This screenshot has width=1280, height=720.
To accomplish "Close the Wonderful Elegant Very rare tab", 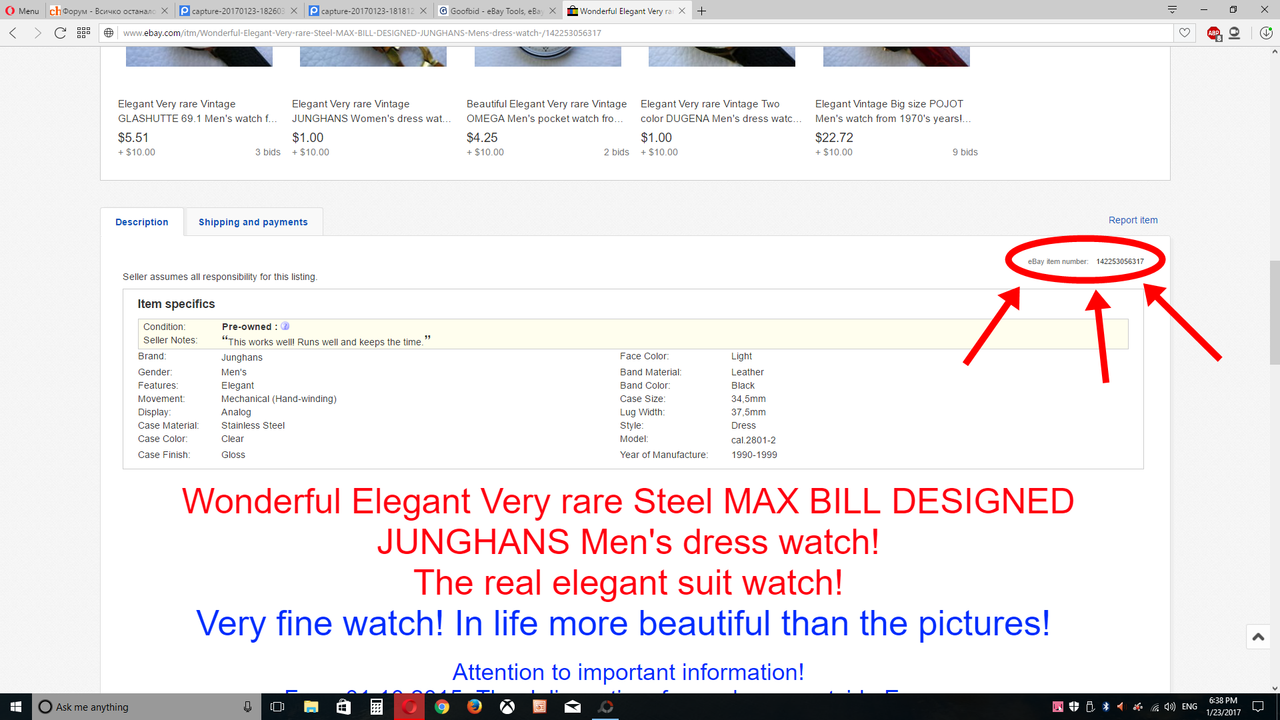I will click(682, 11).
